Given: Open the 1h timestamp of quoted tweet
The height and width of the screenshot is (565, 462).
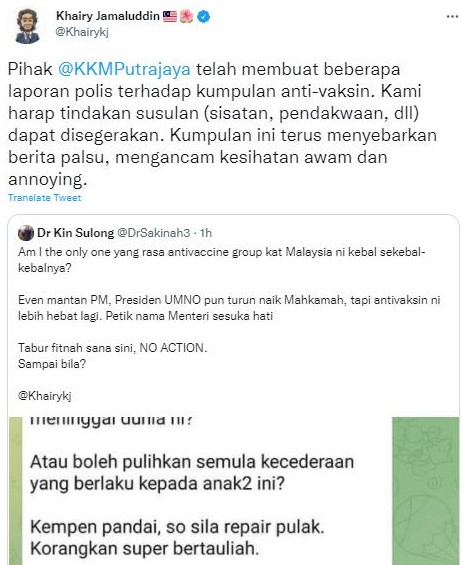Looking at the screenshot, I should (206, 233).
